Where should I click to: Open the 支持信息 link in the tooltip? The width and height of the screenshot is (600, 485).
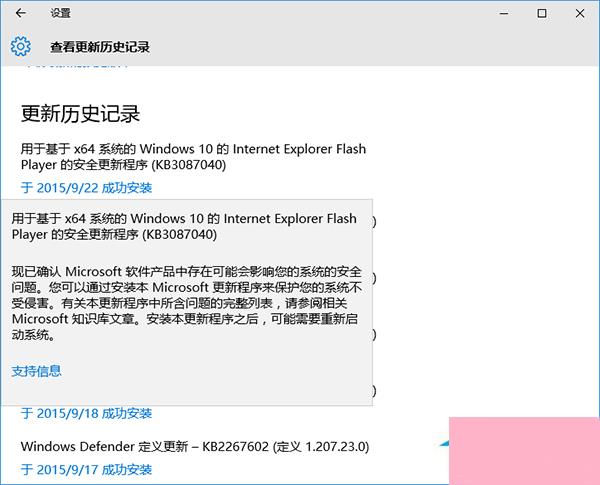coord(36,371)
